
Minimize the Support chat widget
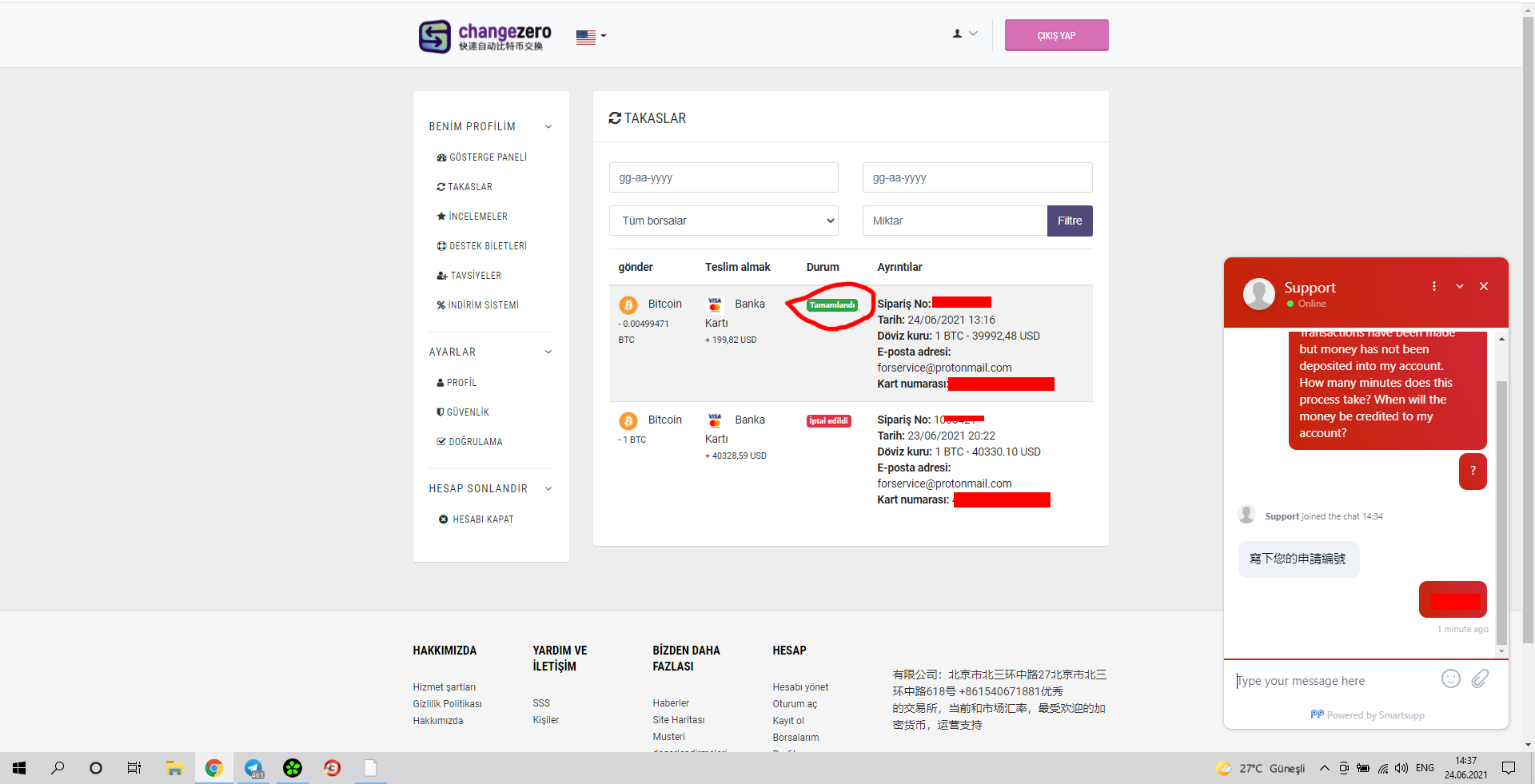1459,286
